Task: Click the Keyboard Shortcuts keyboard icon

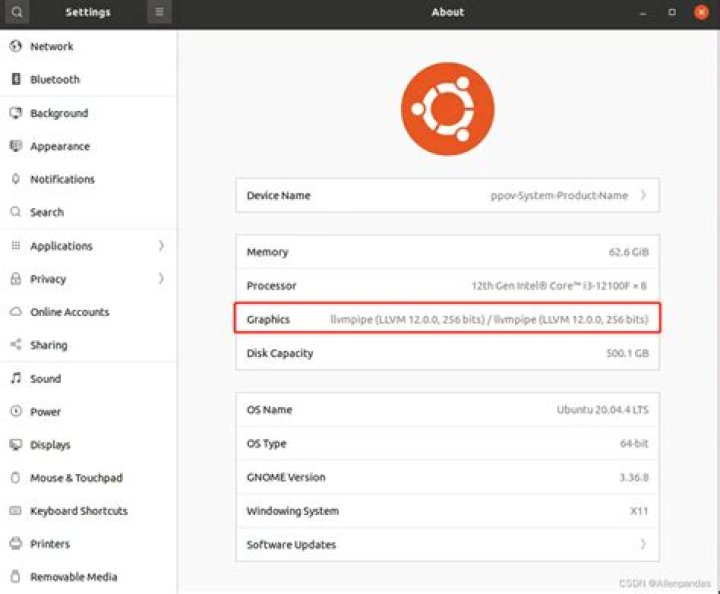Action: tap(15, 510)
